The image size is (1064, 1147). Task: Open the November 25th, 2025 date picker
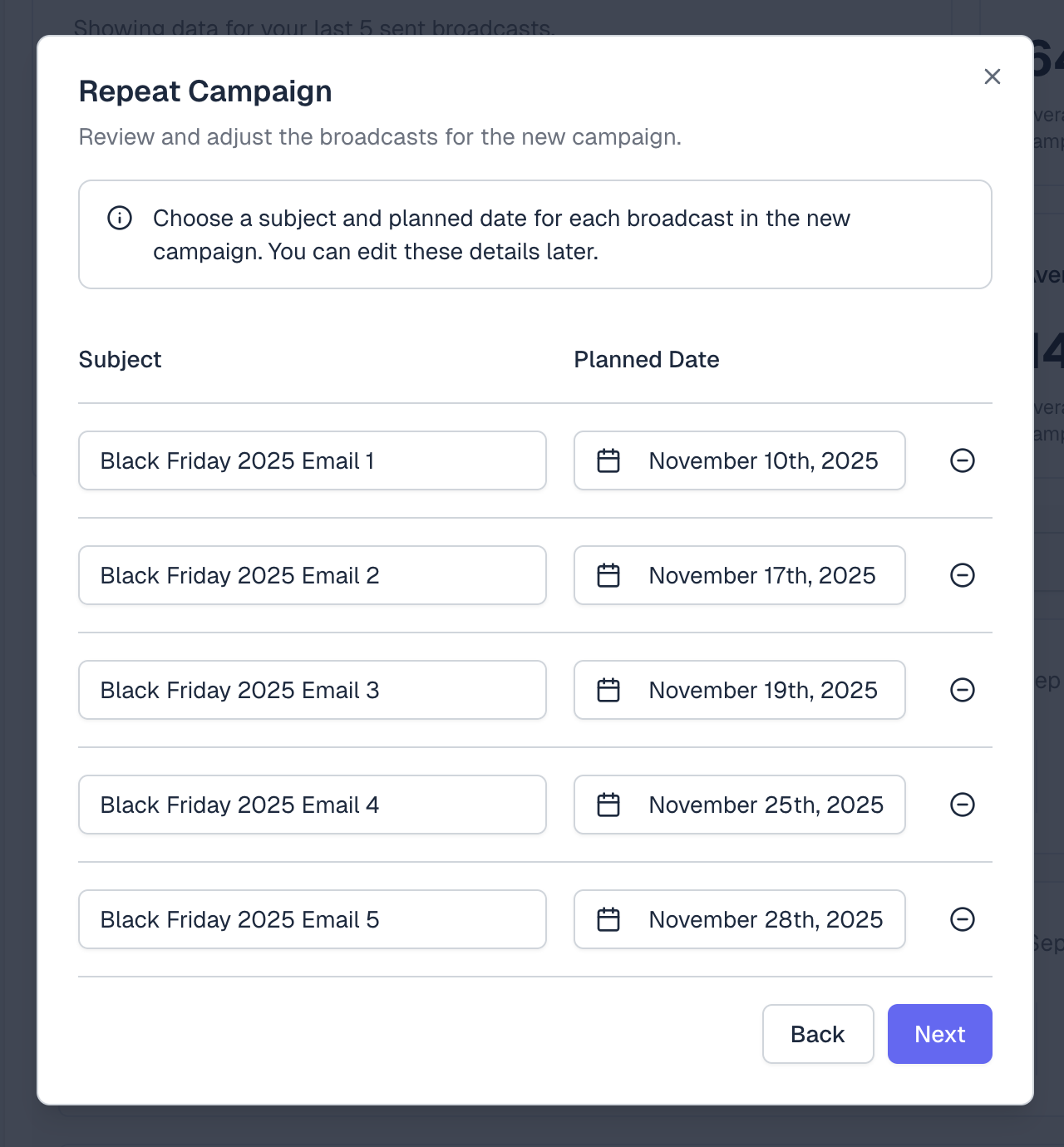[739, 805]
